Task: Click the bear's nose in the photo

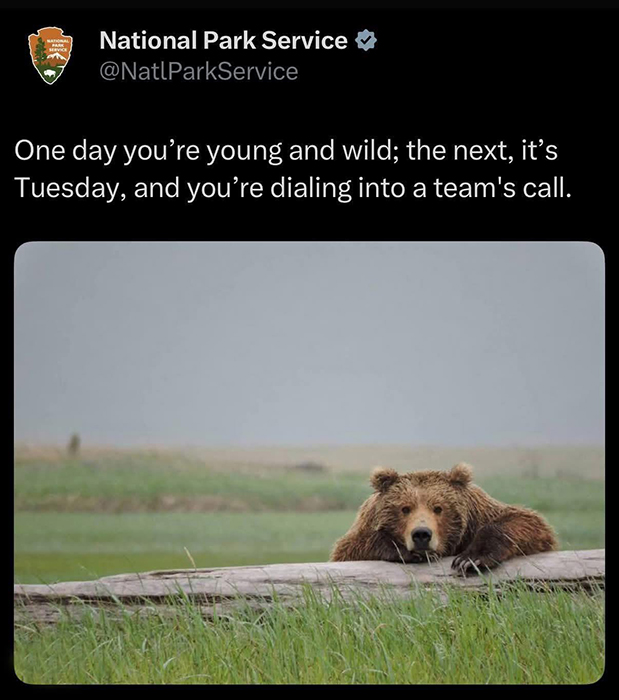Action: (x=421, y=536)
